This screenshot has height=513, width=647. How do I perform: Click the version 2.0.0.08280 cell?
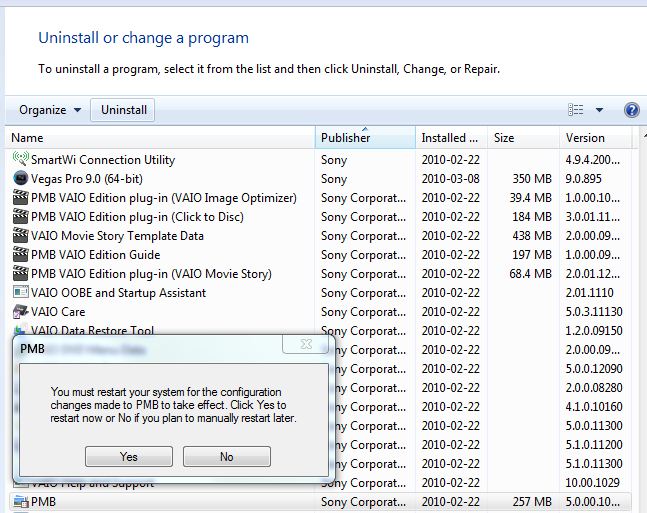click(594, 388)
